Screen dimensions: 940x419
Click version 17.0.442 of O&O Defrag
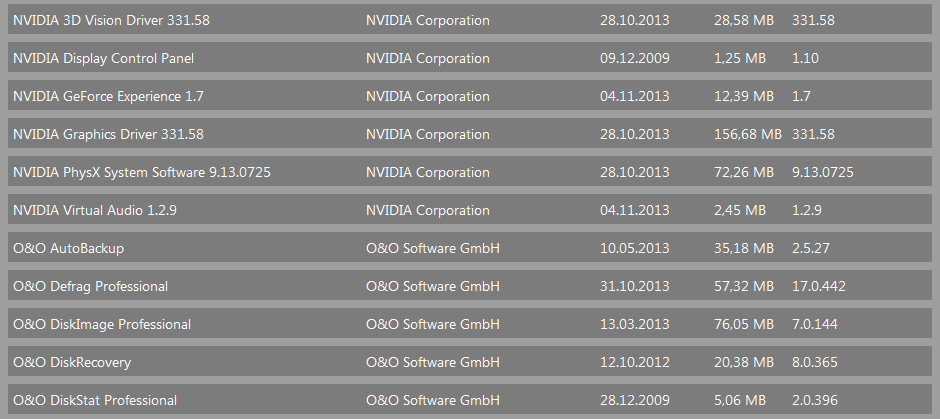click(818, 286)
